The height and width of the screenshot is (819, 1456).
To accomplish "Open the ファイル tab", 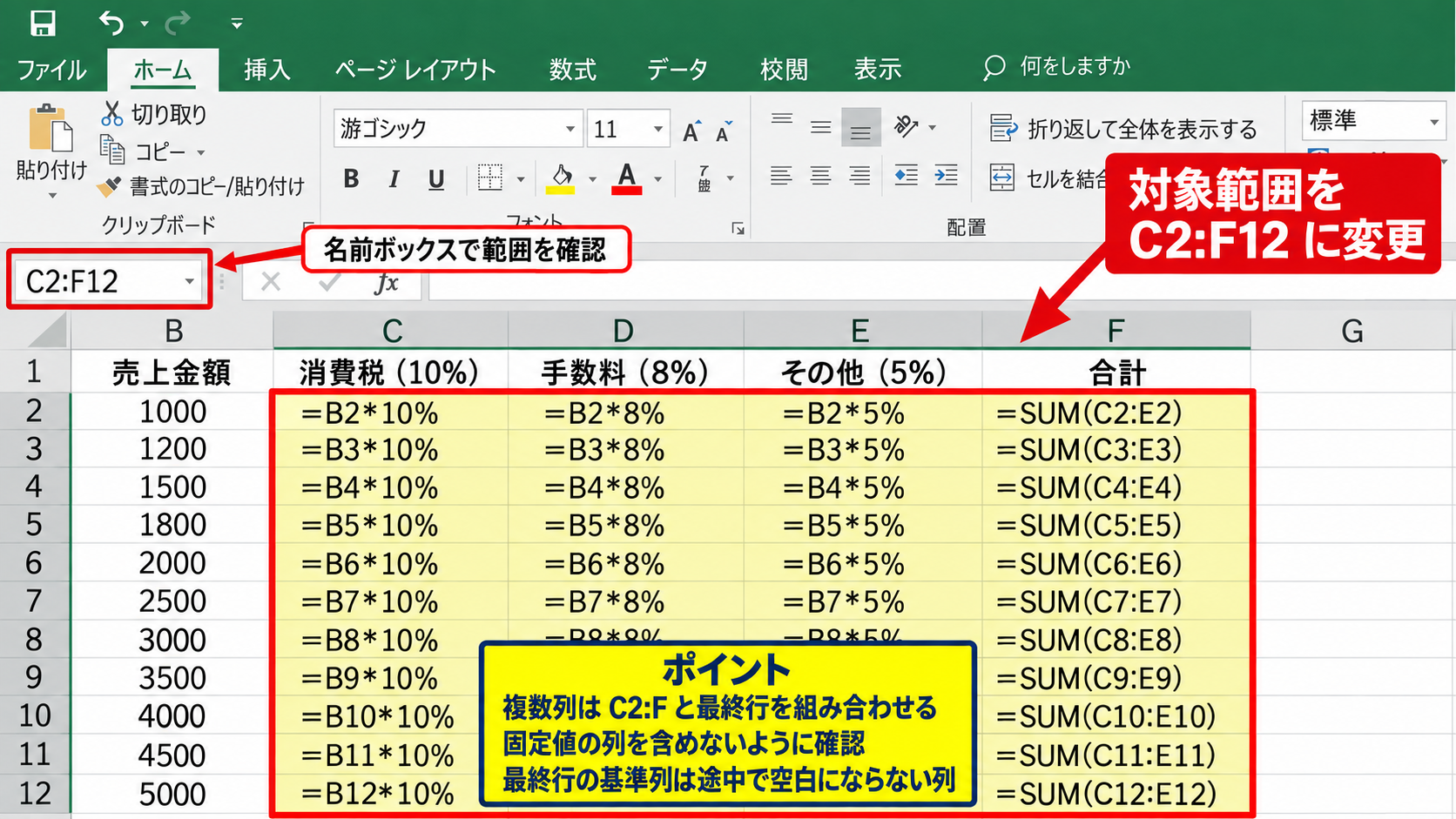I will point(51,70).
